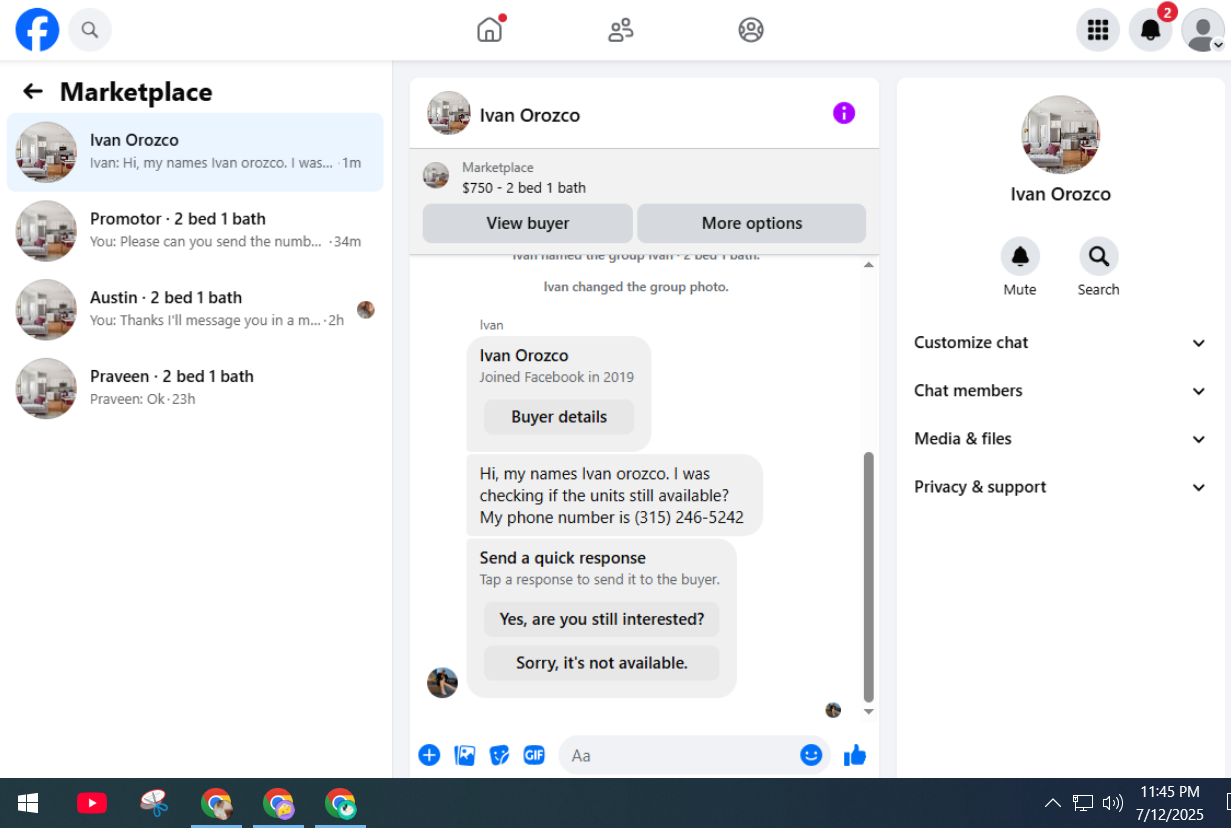
Task: Open the Praveen · 2 bed 1 bath chat
Action: (x=195, y=389)
